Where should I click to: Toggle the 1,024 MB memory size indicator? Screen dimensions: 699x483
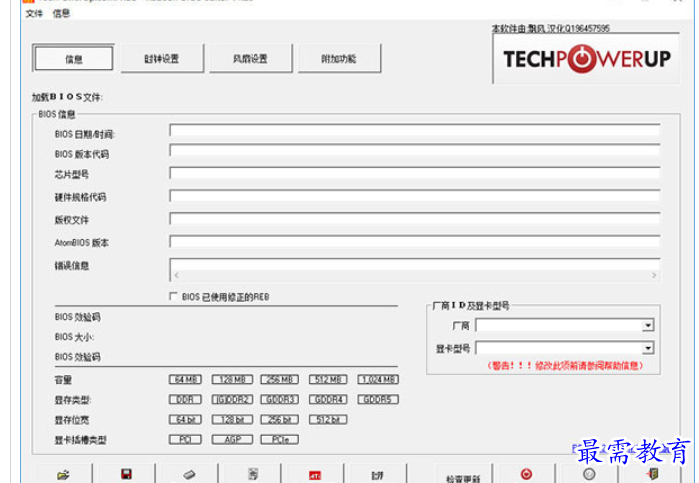pyautogui.click(x=378, y=380)
